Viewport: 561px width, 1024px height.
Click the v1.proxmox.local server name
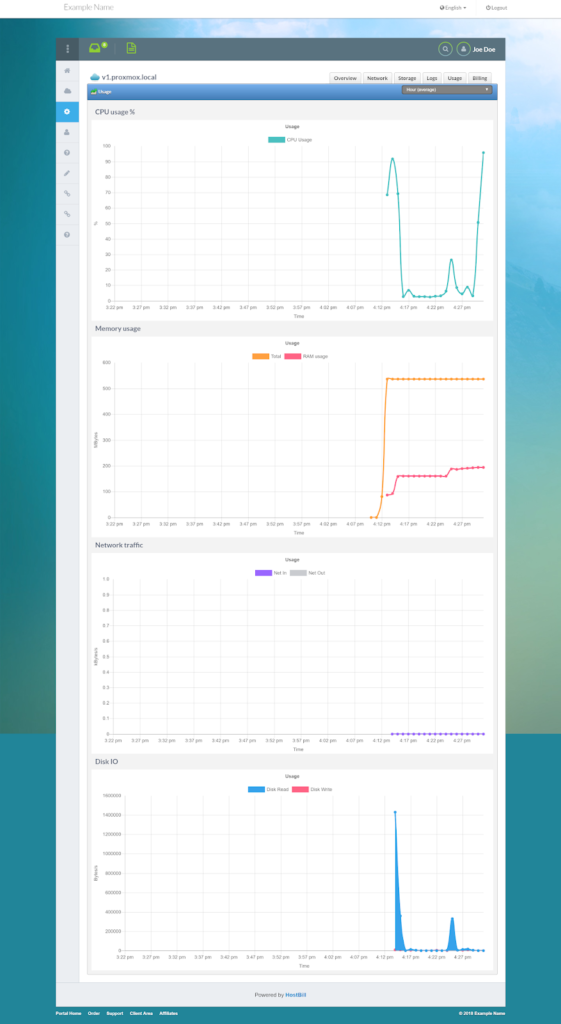(x=129, y=77)
